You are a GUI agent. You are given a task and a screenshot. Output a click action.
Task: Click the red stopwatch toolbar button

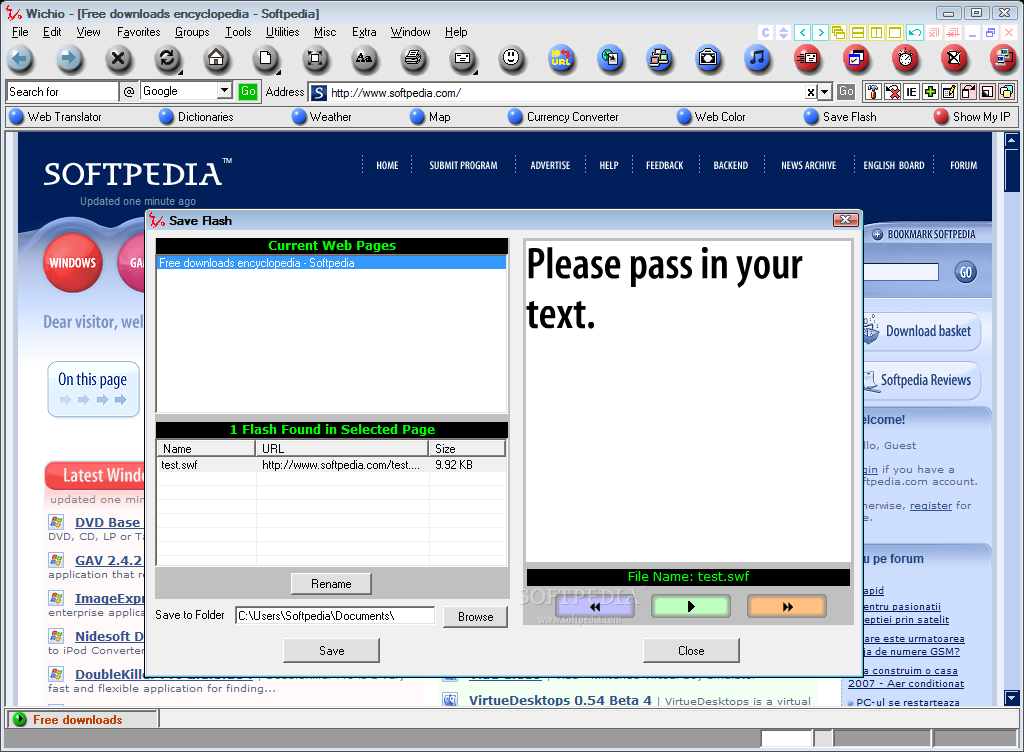pyautogui.click(x=904, y=59)
